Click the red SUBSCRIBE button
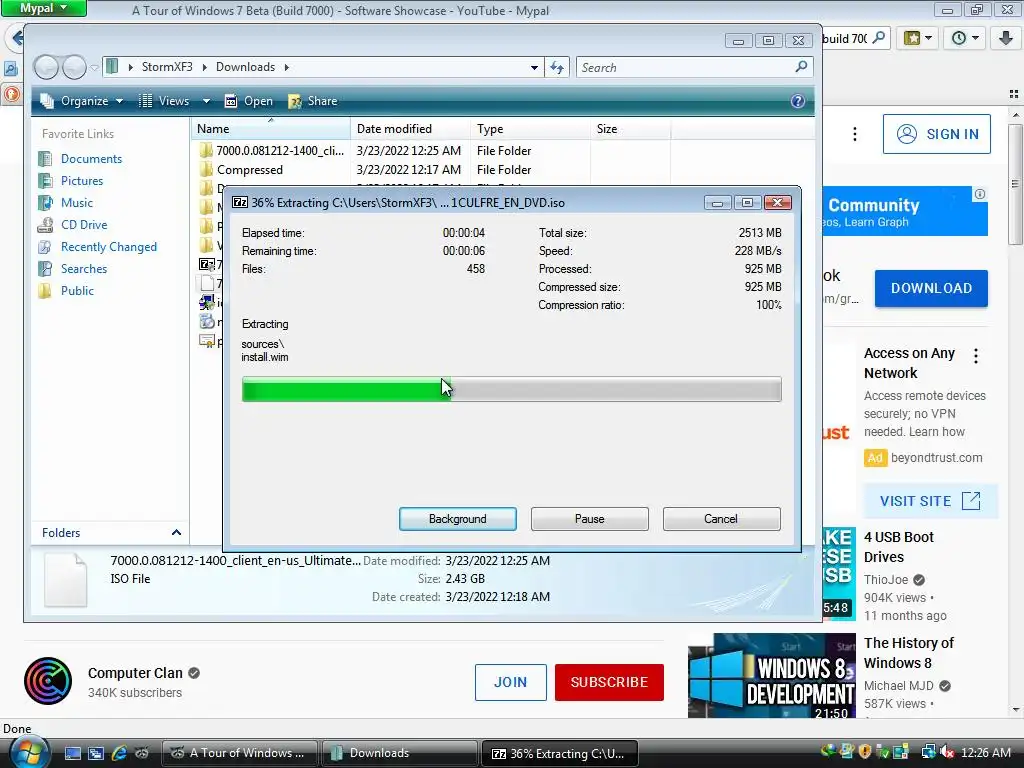This screenshot has height=768, width=1024. coord(609,682)
